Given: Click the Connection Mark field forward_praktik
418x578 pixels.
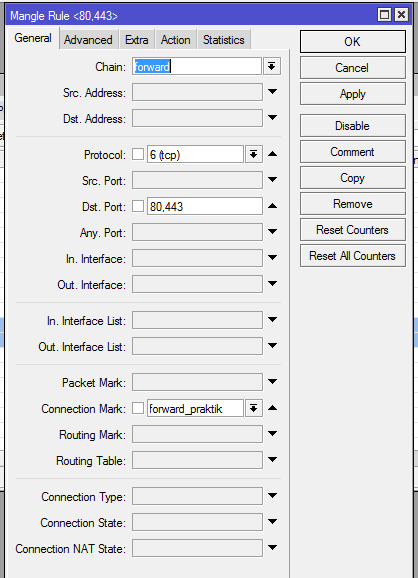Looking at the screenshot, I should coord(195,408).
